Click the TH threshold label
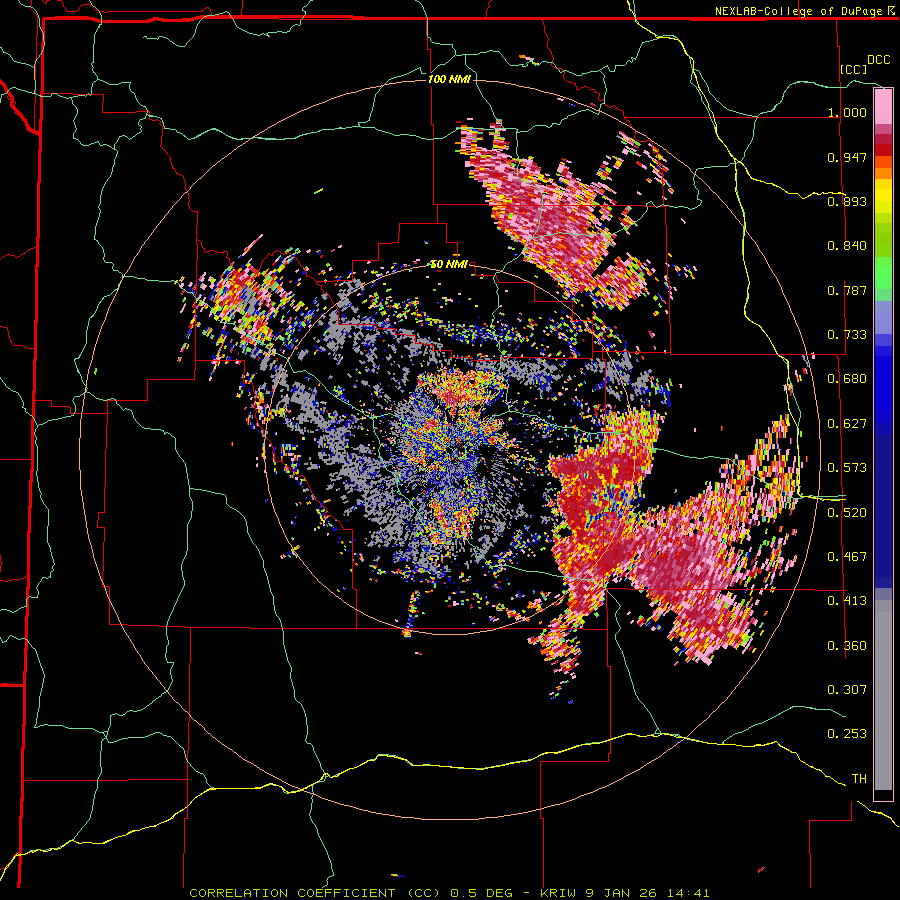 [859, 778]
